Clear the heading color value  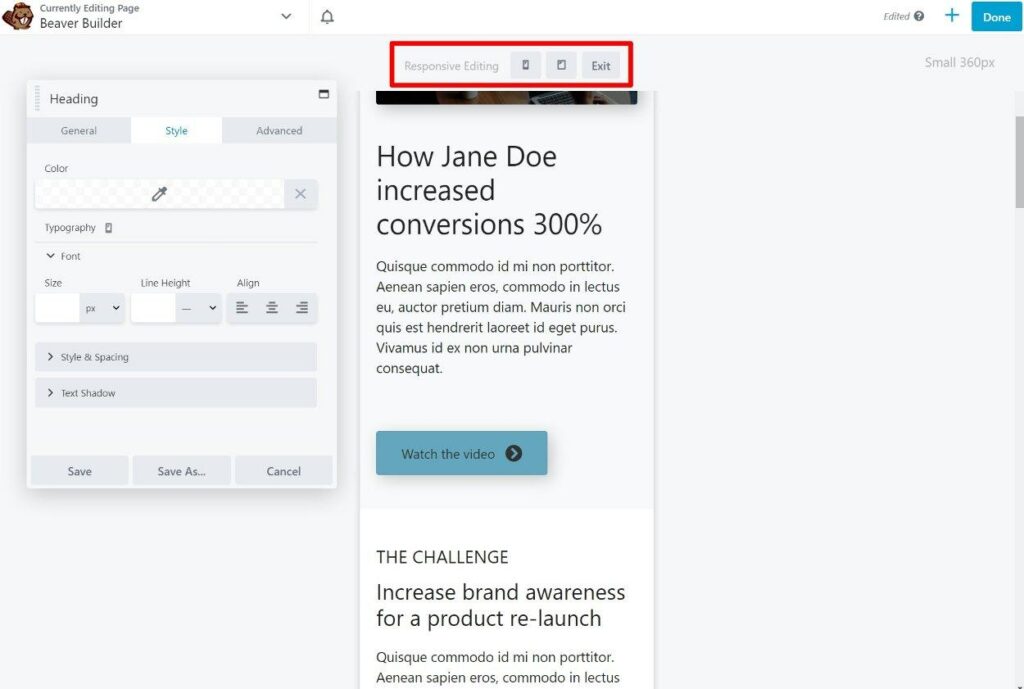(x=300, y=194)
